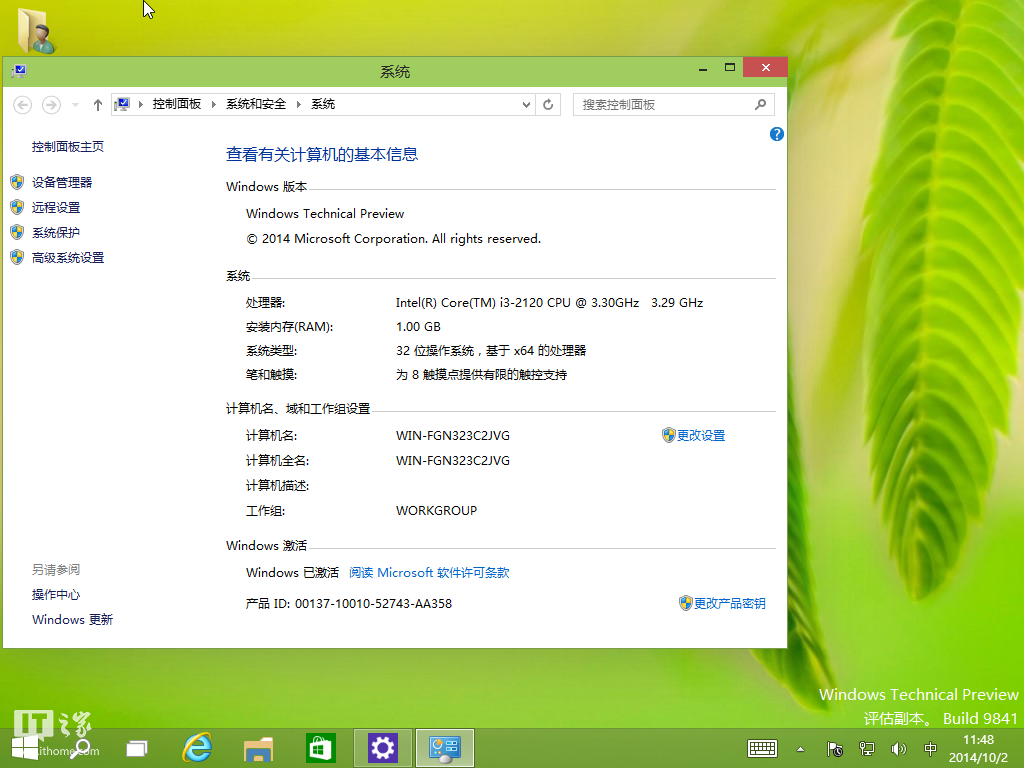Click the back navigation arrow
Image resolution: width=1024 pixels, height=768 pixels.
click(x=22, y=104)
